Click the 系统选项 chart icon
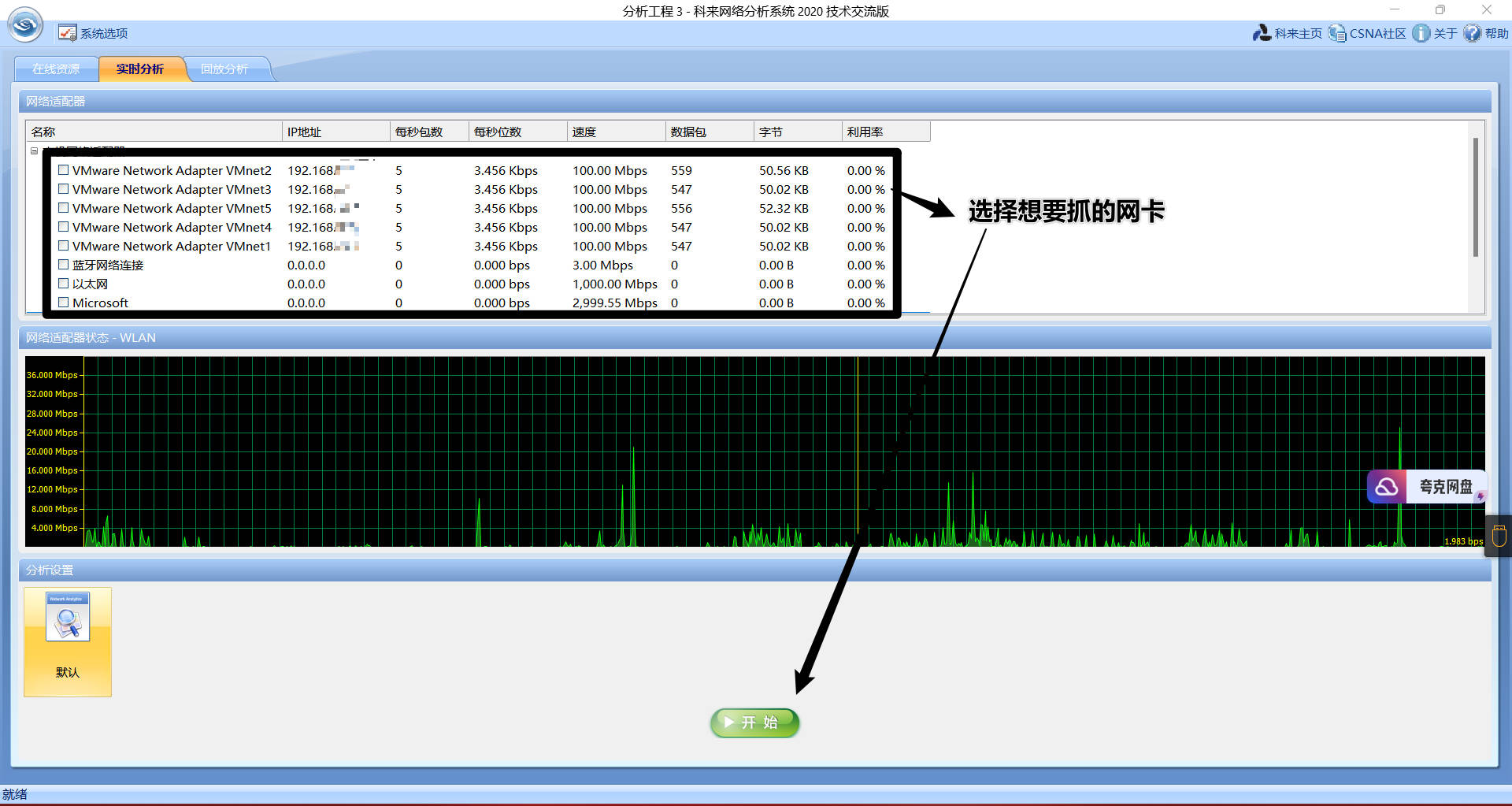The width and height of the screenshot is (1512, 806). pos(67,33)
